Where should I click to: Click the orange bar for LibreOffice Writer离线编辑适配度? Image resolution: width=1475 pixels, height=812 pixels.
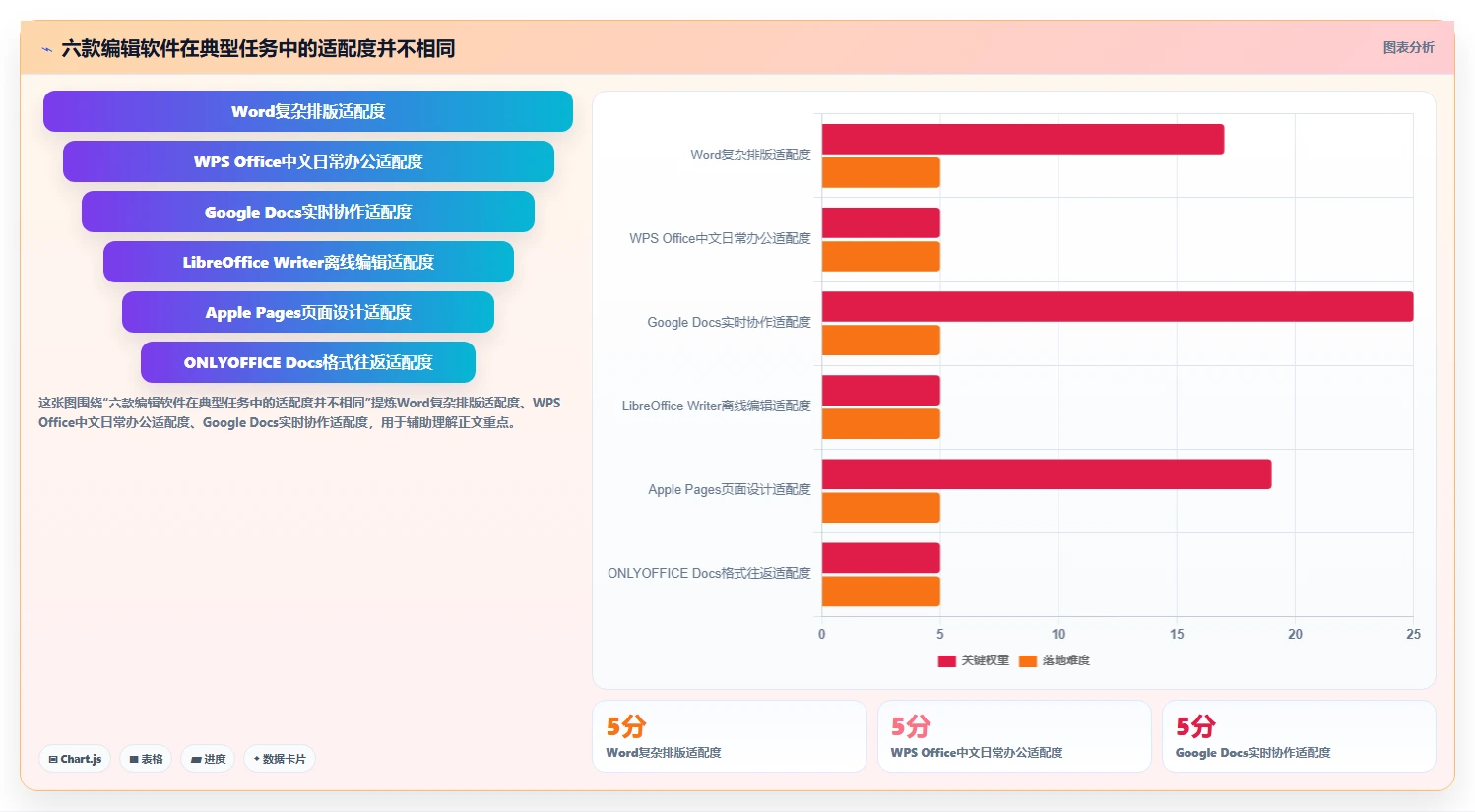881,423
